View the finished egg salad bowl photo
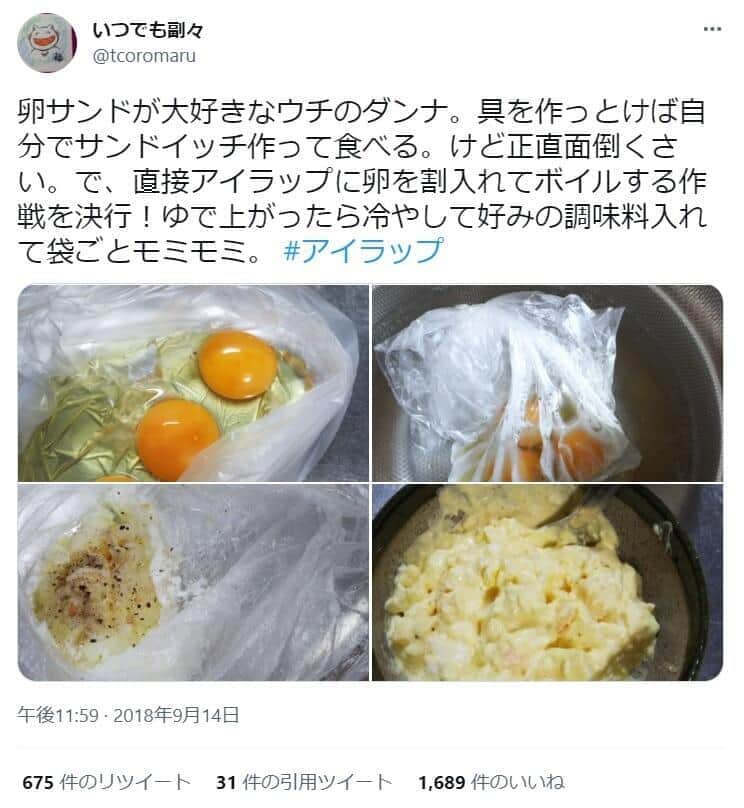744x808 pixels. tap(548, 582)
